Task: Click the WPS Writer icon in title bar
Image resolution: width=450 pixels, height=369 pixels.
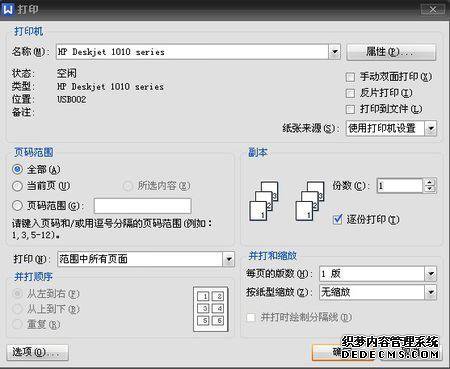Action: [7, 9]
